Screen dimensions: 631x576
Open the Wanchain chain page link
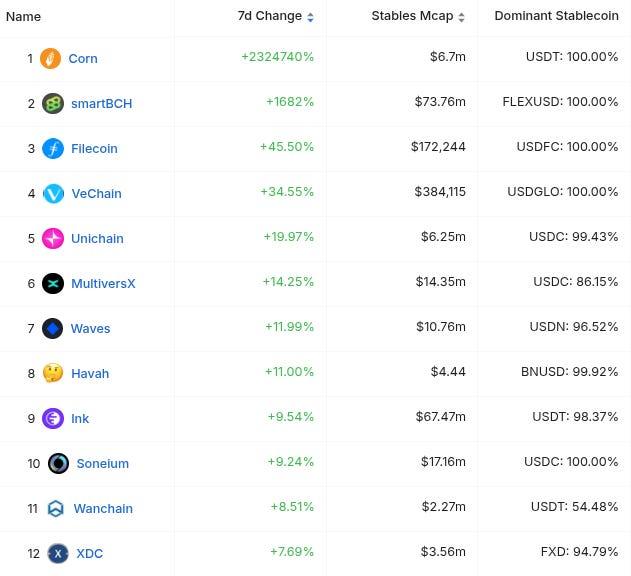[x=103, y=508]
